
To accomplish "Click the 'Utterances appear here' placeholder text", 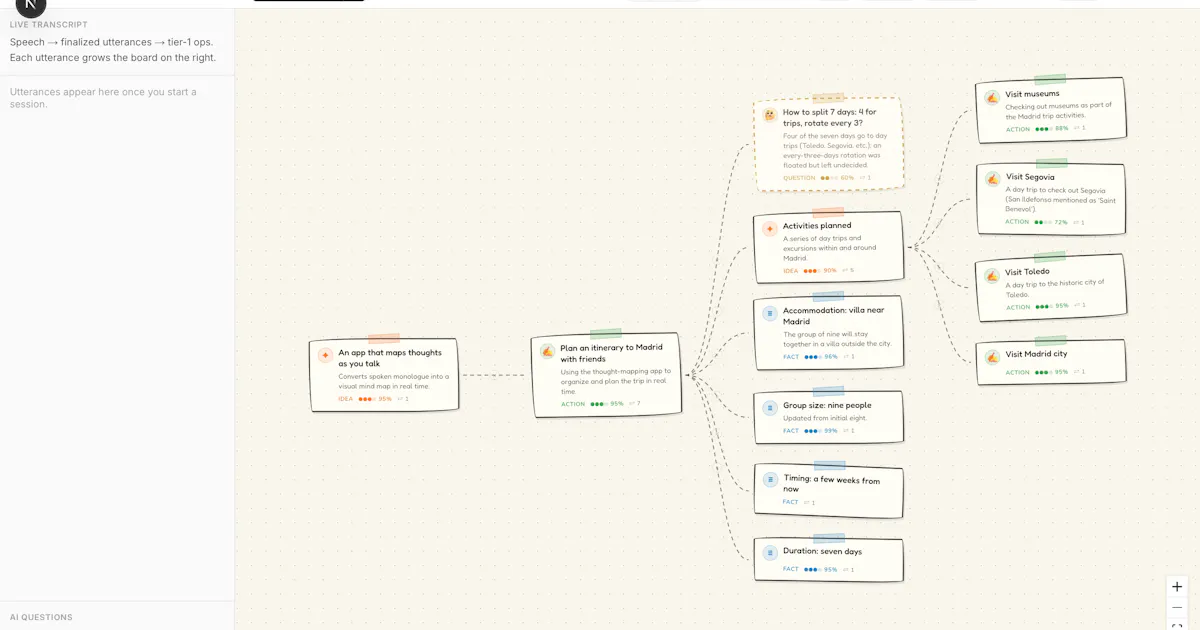I will pos(103,98).
